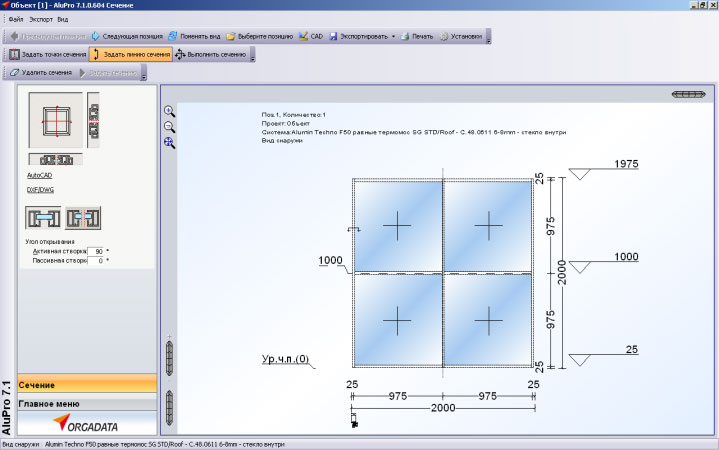The width and height of the screenshot is (719, 450).
Task: Toggle 'Задать точки сечения' mode
Action: [47, 55]
